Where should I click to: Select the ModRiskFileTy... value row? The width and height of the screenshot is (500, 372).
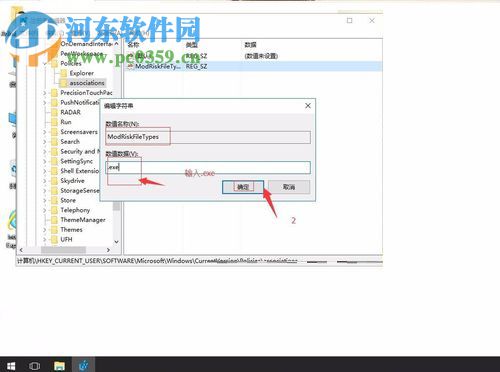[x=254, y=66]
